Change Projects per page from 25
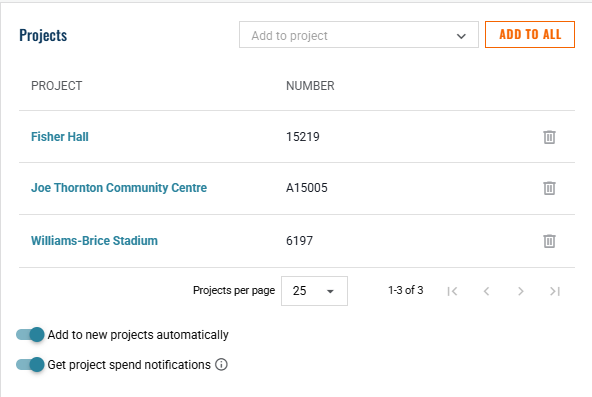This screenshot has height=397, width=592. (x=314, y=291)
